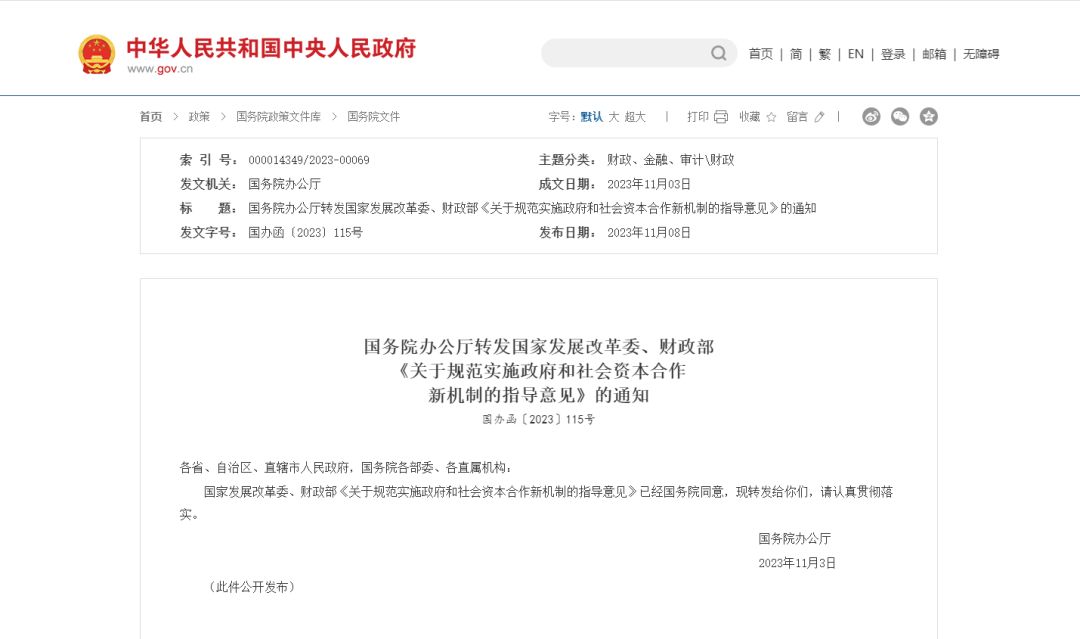Switch to 繁 traditional Chinese
The width and height of the screenshot is (1080, 639).
(824, 54)
